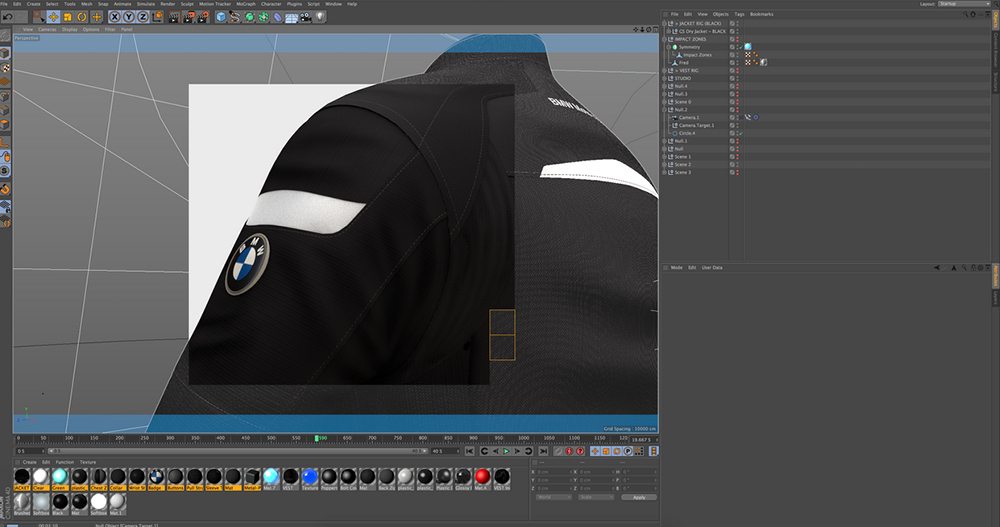This screenshot has height=527, width=1000.
Task: Expand the JACKET RIG (BLACK) object
Action: tap(665, 24)
